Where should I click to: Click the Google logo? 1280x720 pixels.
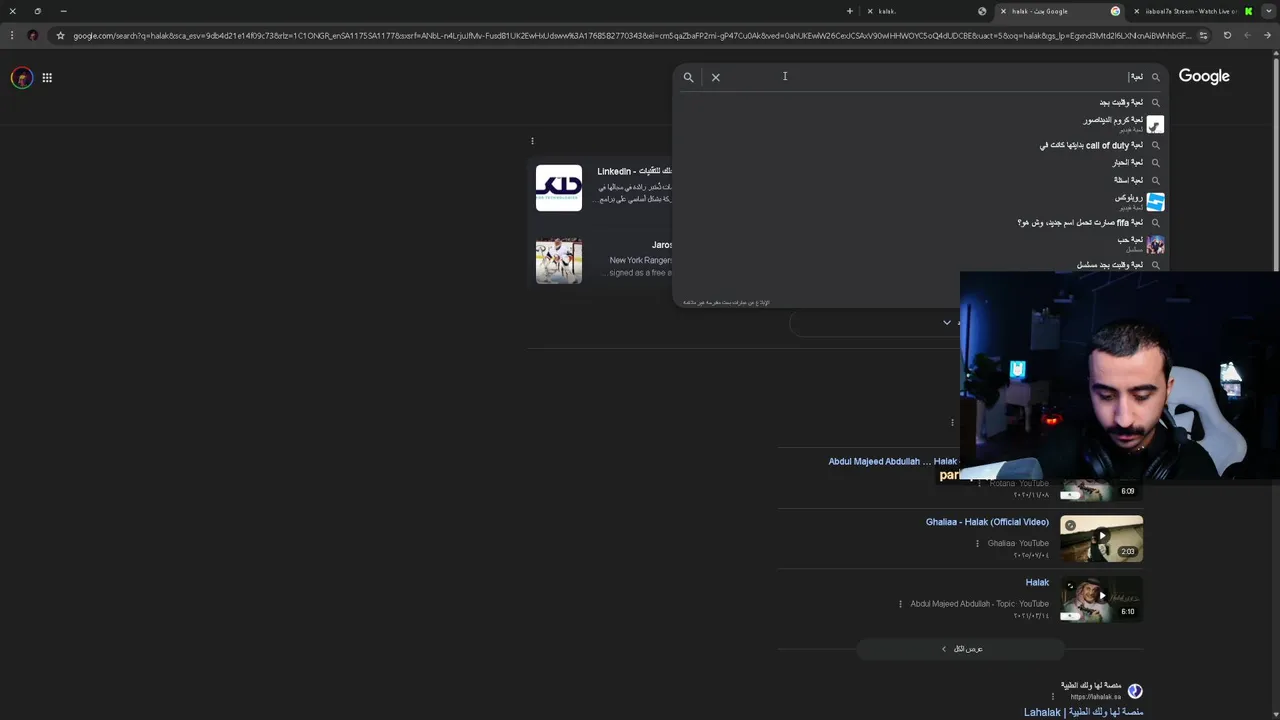[1204, 77]
